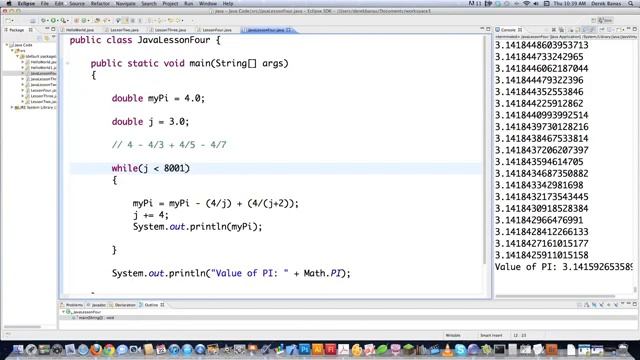
Task: Open VLC cone icon in dock
Action: click(x=448, y=350)
